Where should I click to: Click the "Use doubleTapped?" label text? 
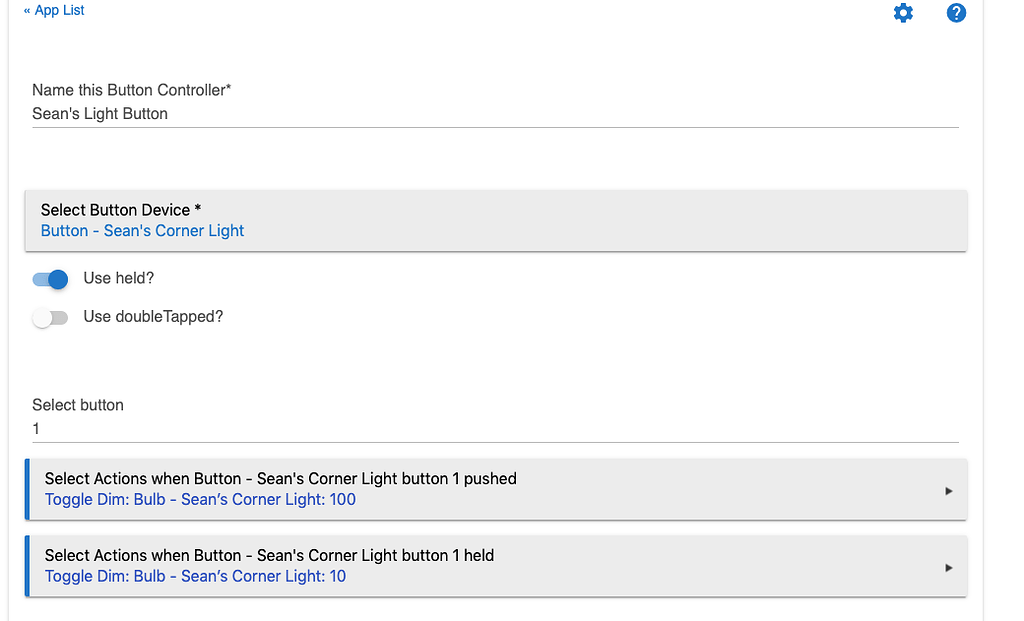(x=153, y=317)
